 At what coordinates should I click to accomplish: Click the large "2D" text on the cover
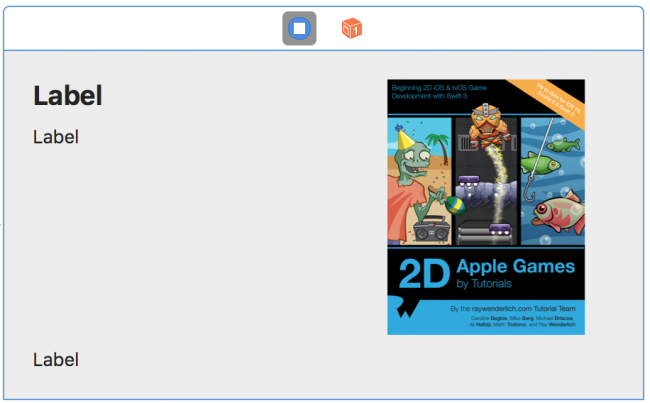click(x=424, y=274)
